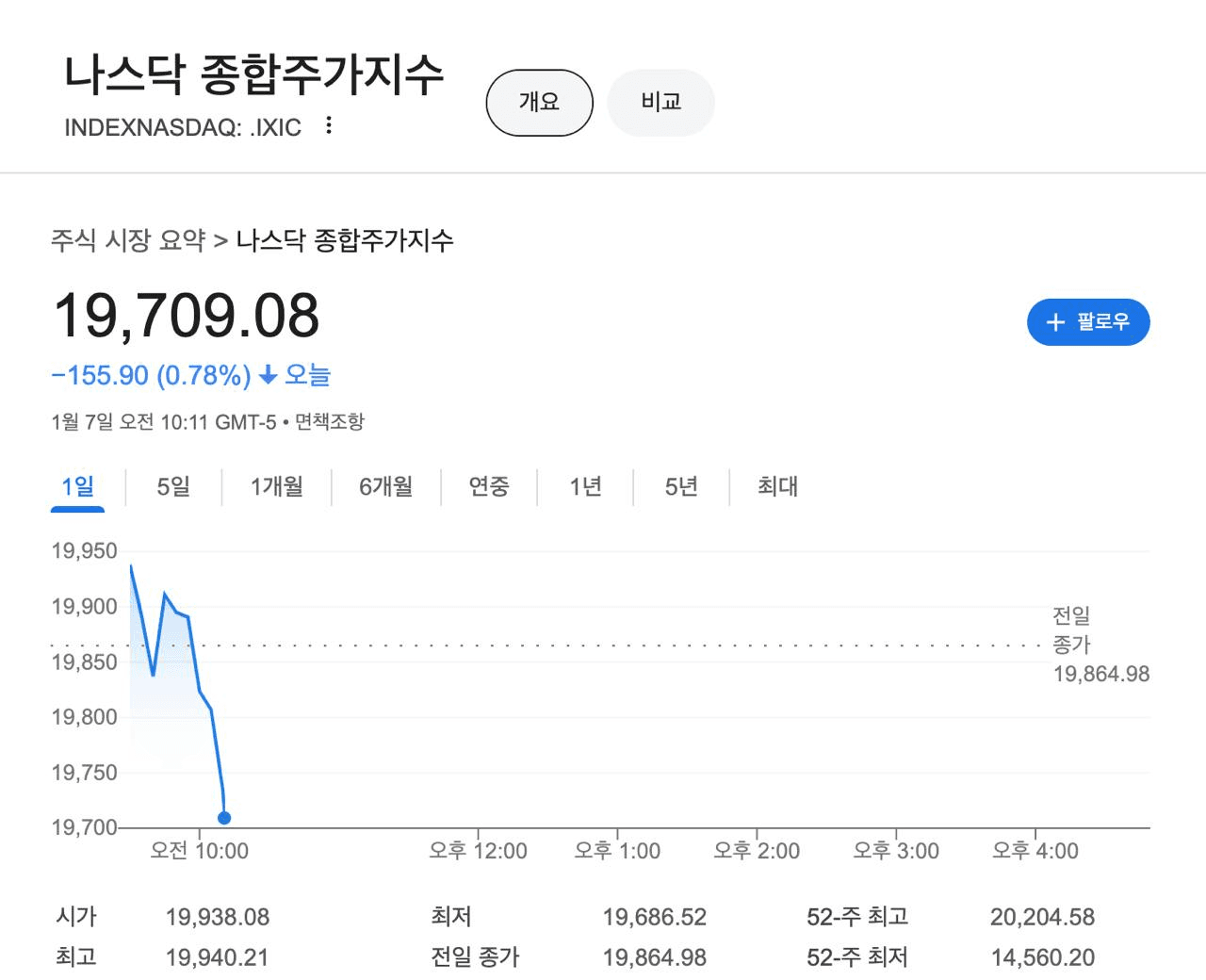This screenshot has width=1206, height=980.
Task: Click the 팔로우 follow button
Action: [1088, 322]
